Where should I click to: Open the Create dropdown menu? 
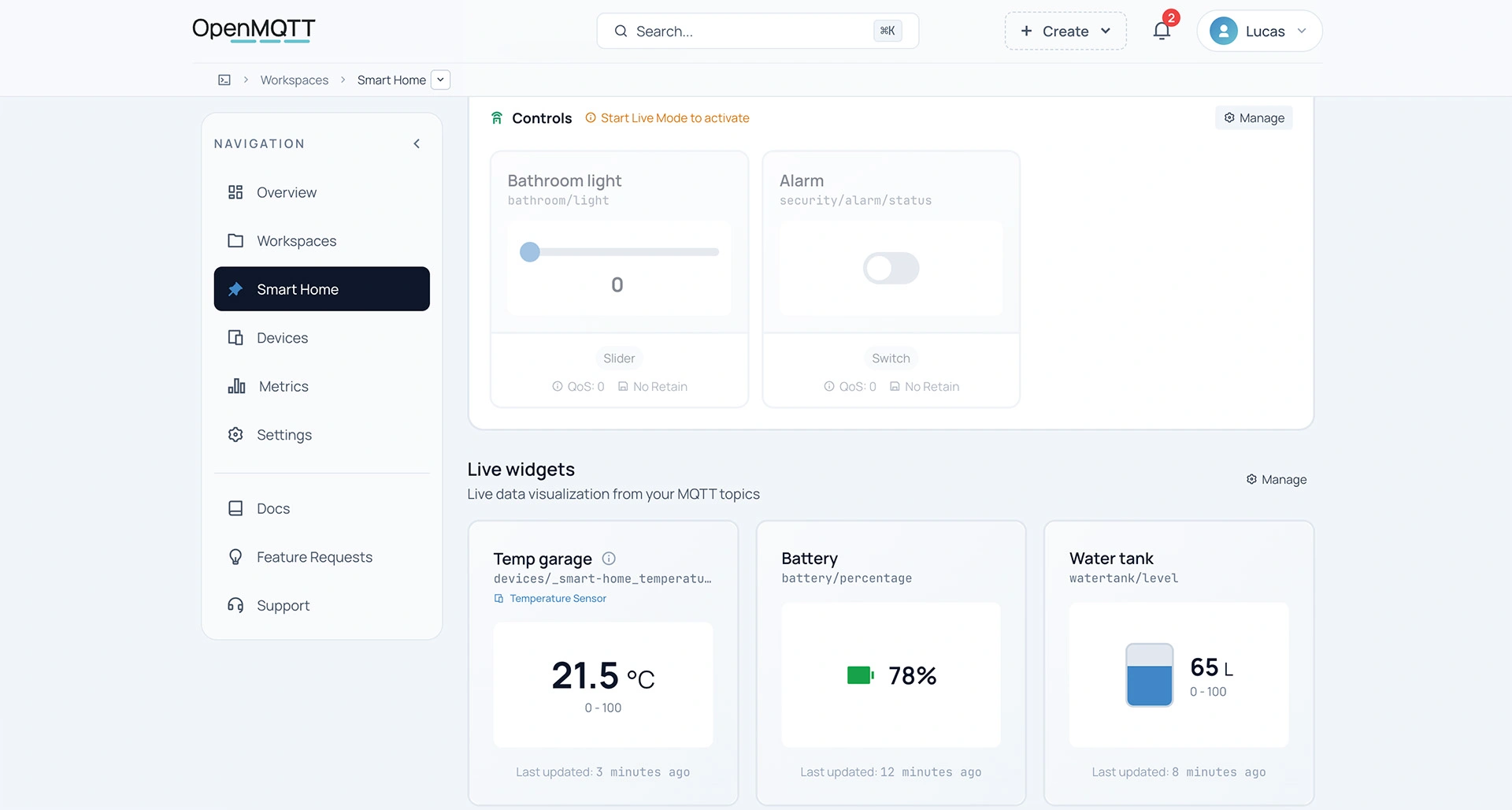pos(1065,32)
